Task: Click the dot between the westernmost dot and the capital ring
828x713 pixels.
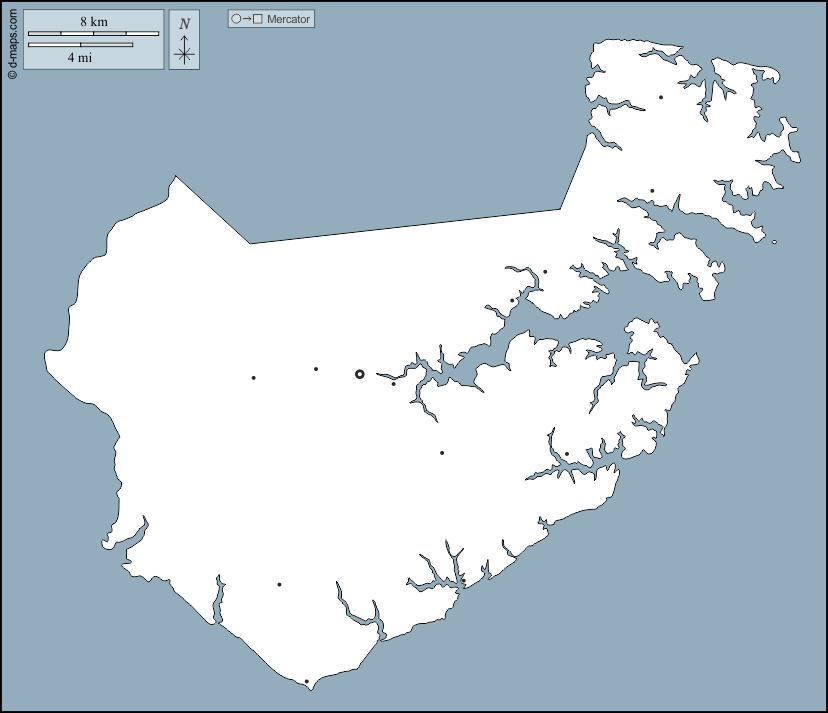Action: 316,369
